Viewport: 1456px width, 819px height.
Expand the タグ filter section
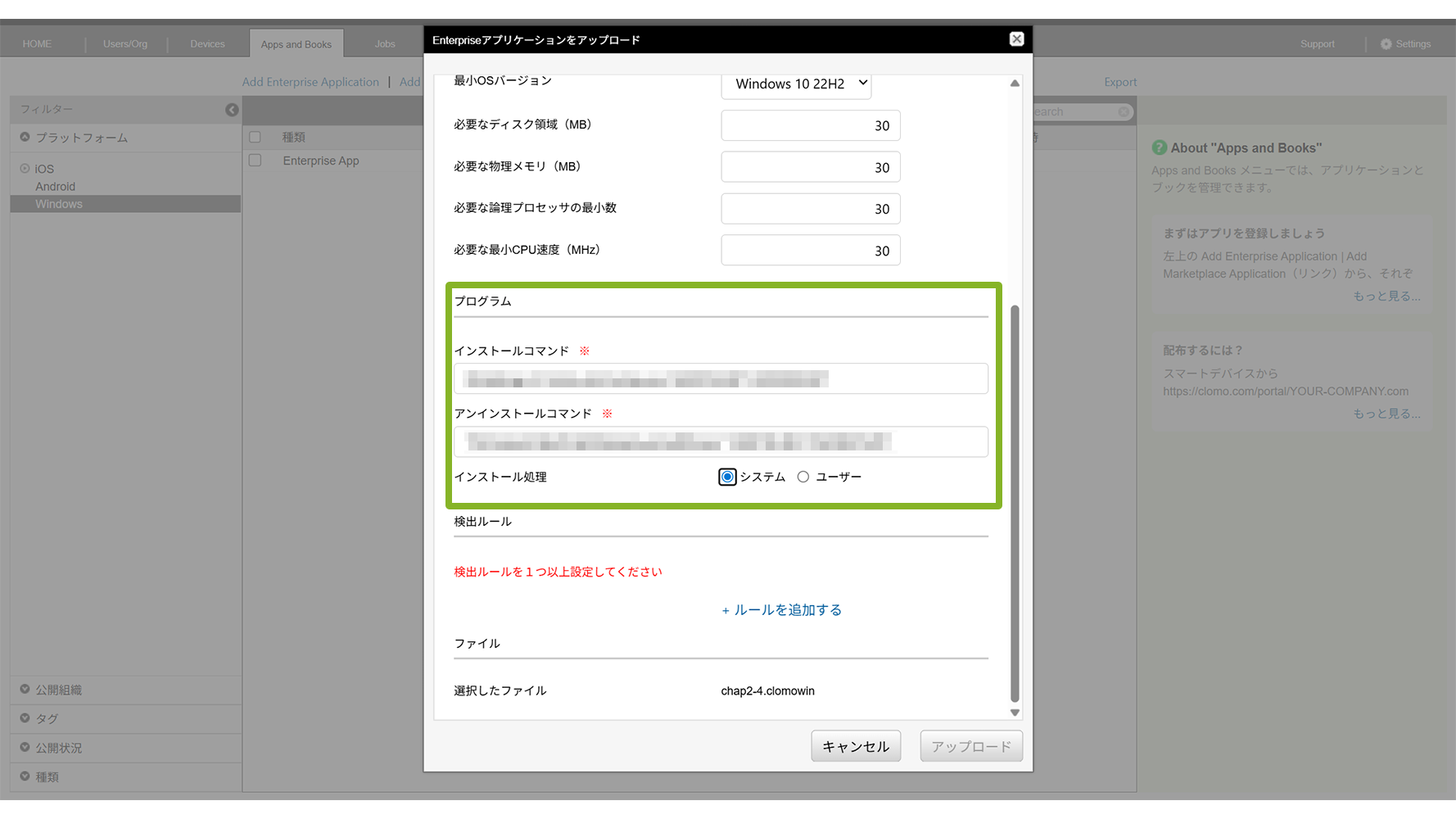point(25,718)
